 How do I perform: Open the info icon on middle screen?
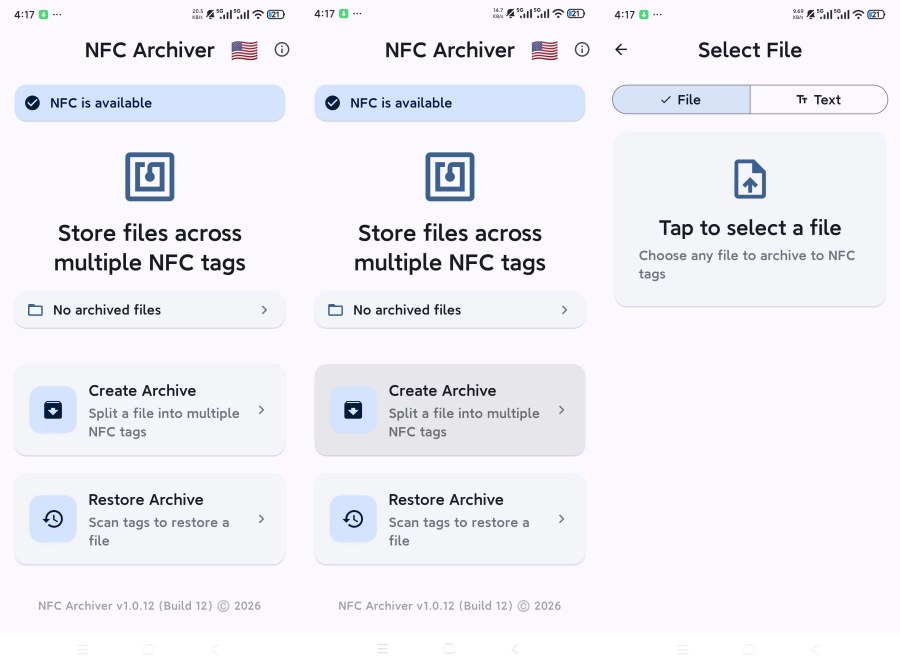click(x=582, y=50)
